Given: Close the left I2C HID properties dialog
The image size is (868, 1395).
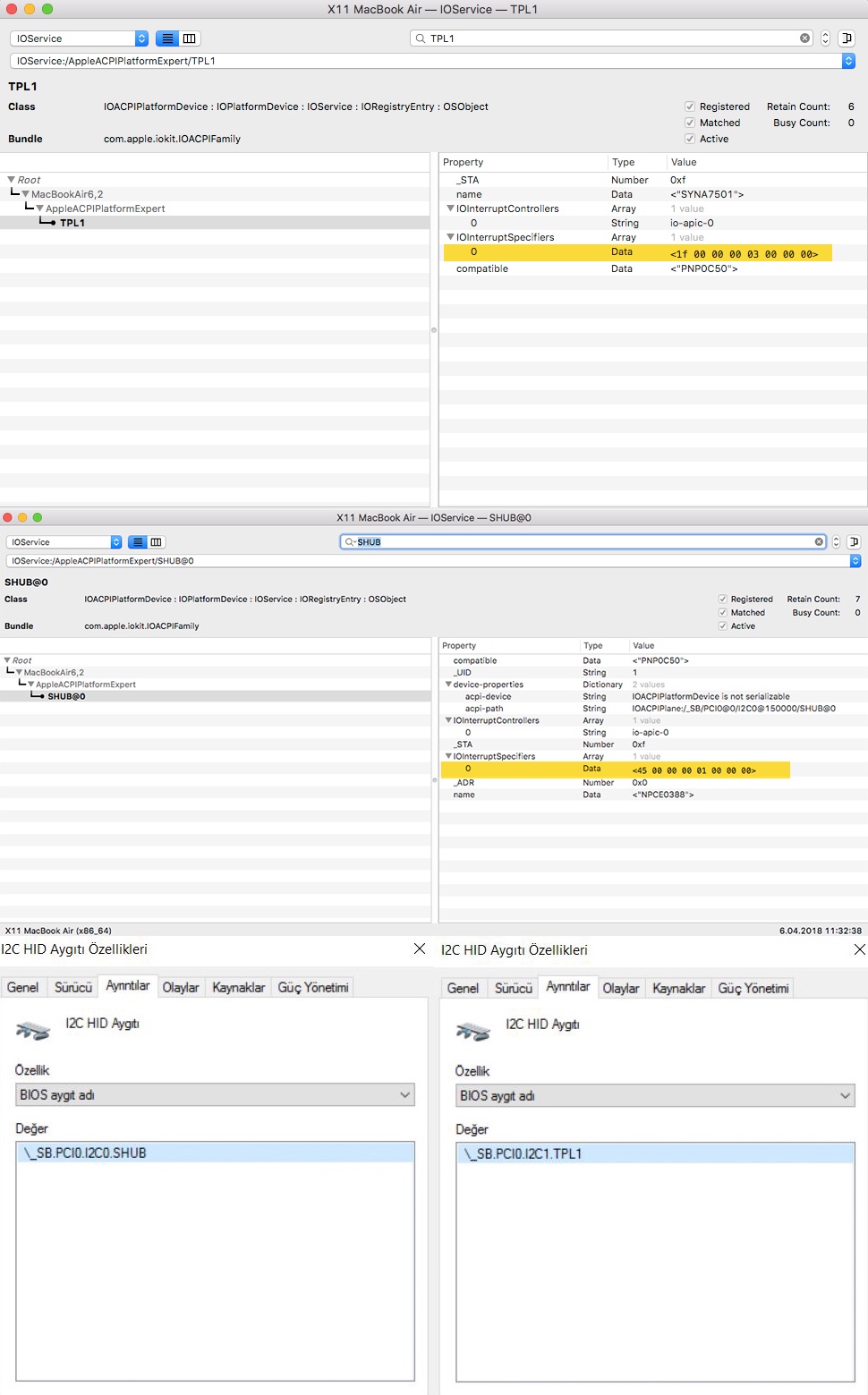Looking at the screenshot, I should pyautogui.click(x=419, y=948).
